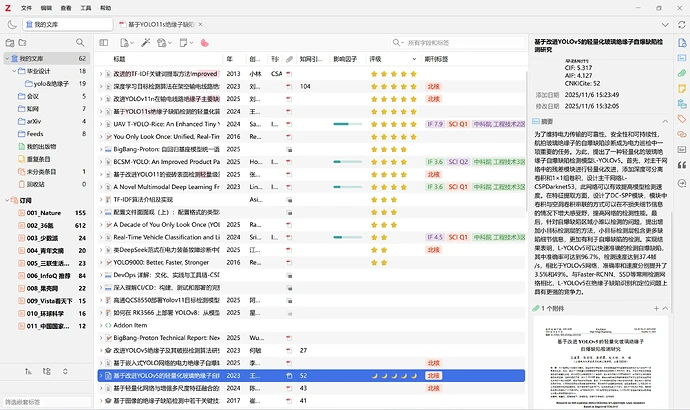The height and width of the screenshot is (410, 690).
Task: Switch to the 我的文库 tab
Action: point(68,25)
